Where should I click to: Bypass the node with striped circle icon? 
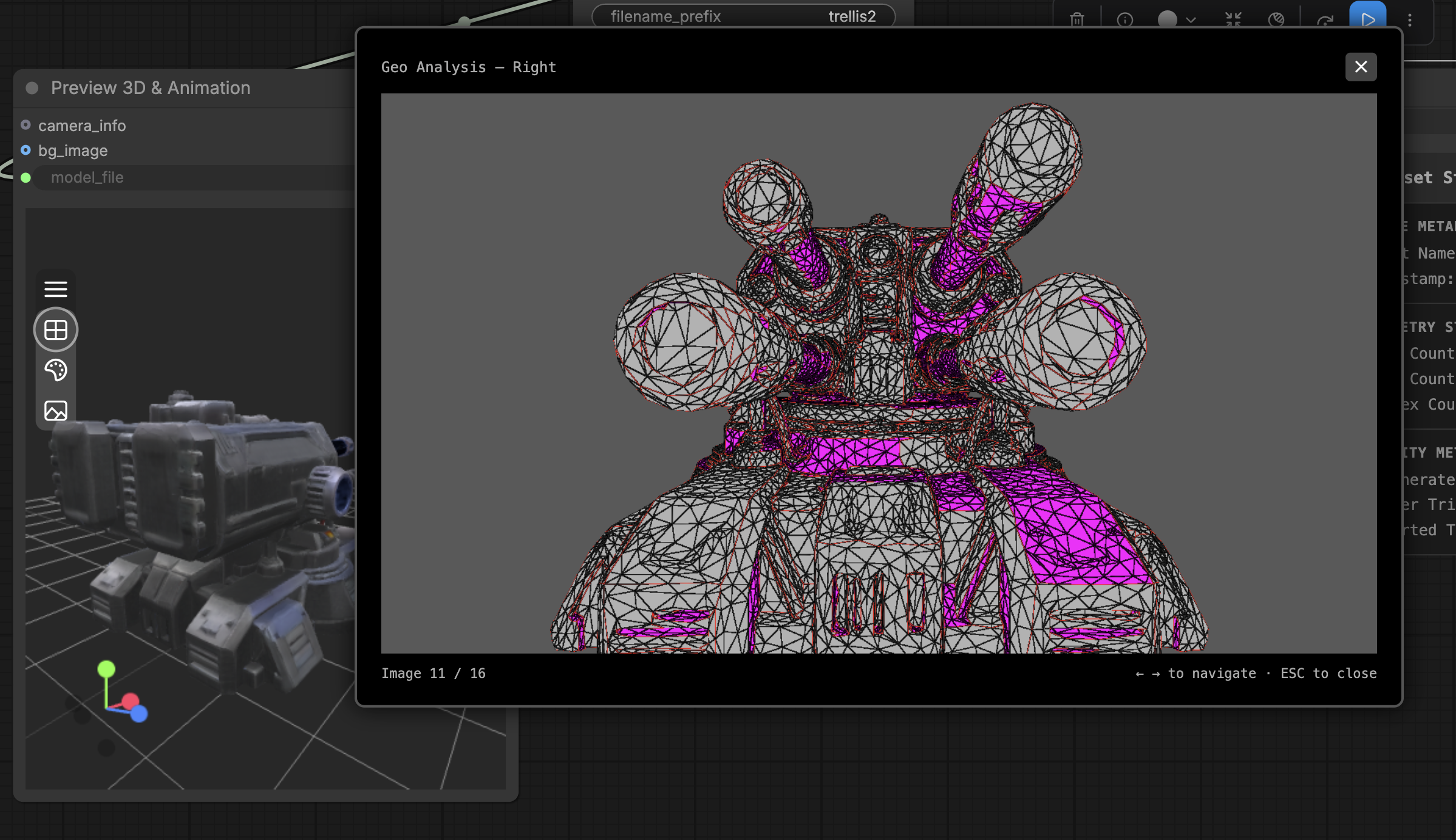[x=1276, y=19]
